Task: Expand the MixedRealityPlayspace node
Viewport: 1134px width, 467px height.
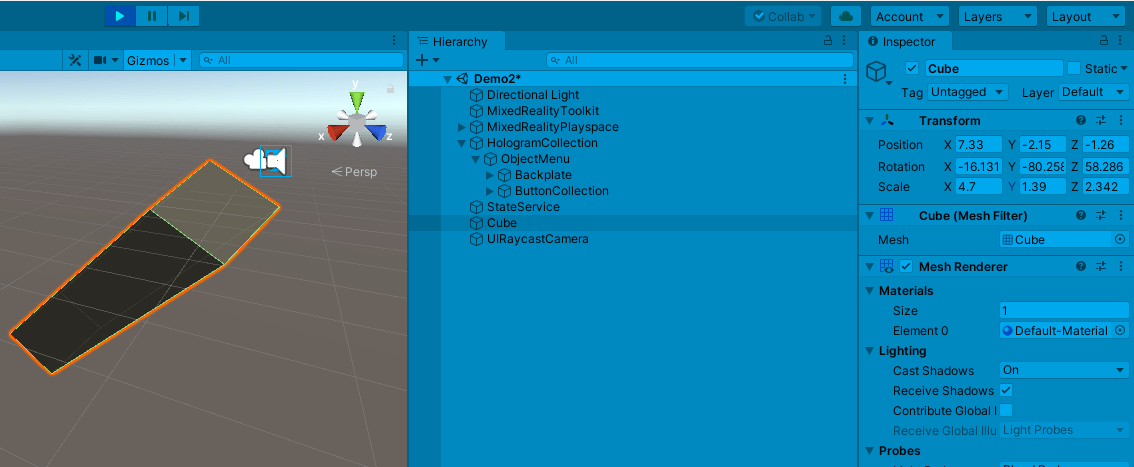Action: pos(463,127)
